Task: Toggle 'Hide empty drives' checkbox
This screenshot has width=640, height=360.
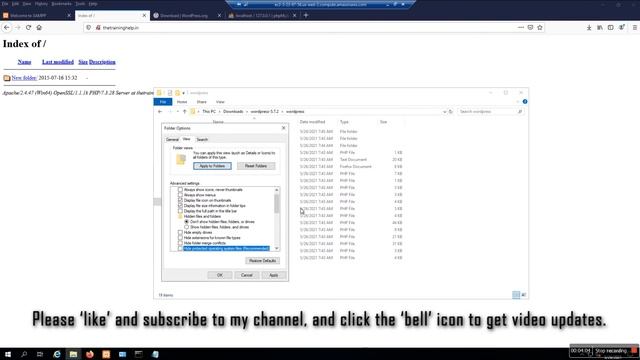Action: pyautogui.click(x=180, y=232)
